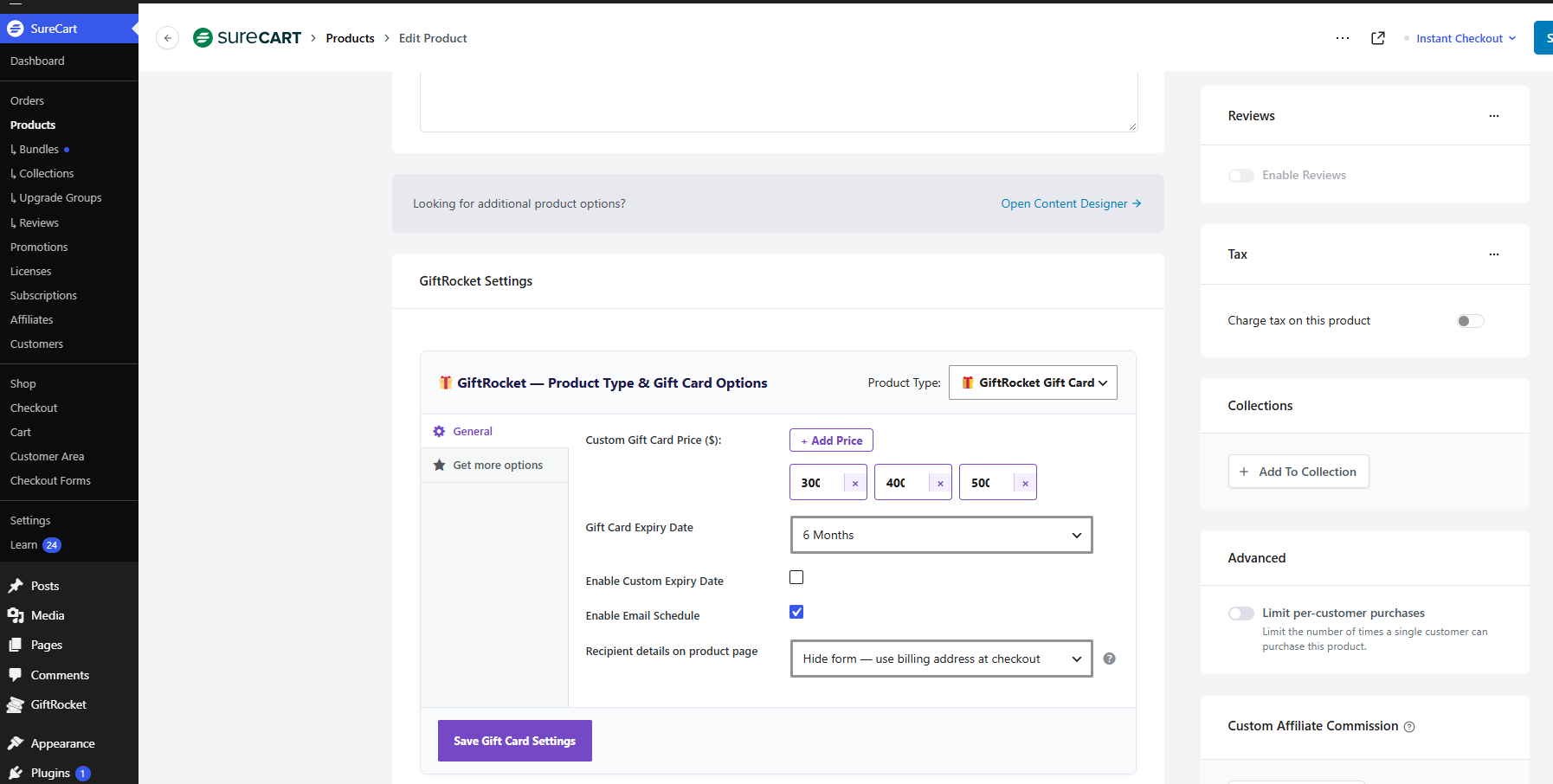The width and height of the screenshot is (1553, 784).
Task: Click the Comments bubble icon in sidebar
Action: (16, 675)
